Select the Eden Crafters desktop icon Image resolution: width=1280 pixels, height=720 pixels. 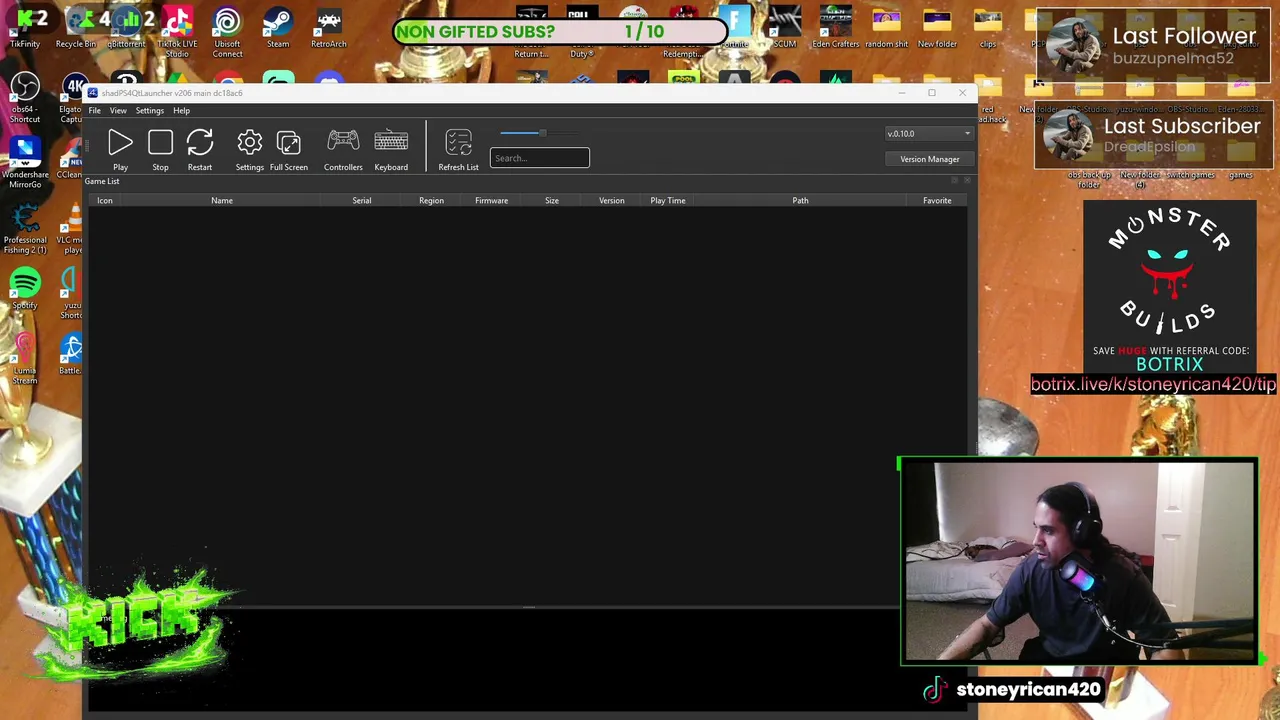[x=836, y=28]
